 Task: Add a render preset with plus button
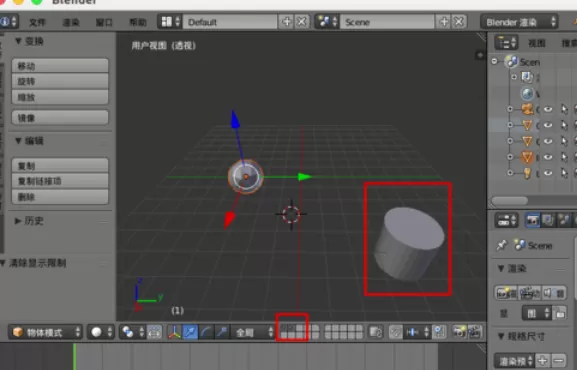point(543,360)
